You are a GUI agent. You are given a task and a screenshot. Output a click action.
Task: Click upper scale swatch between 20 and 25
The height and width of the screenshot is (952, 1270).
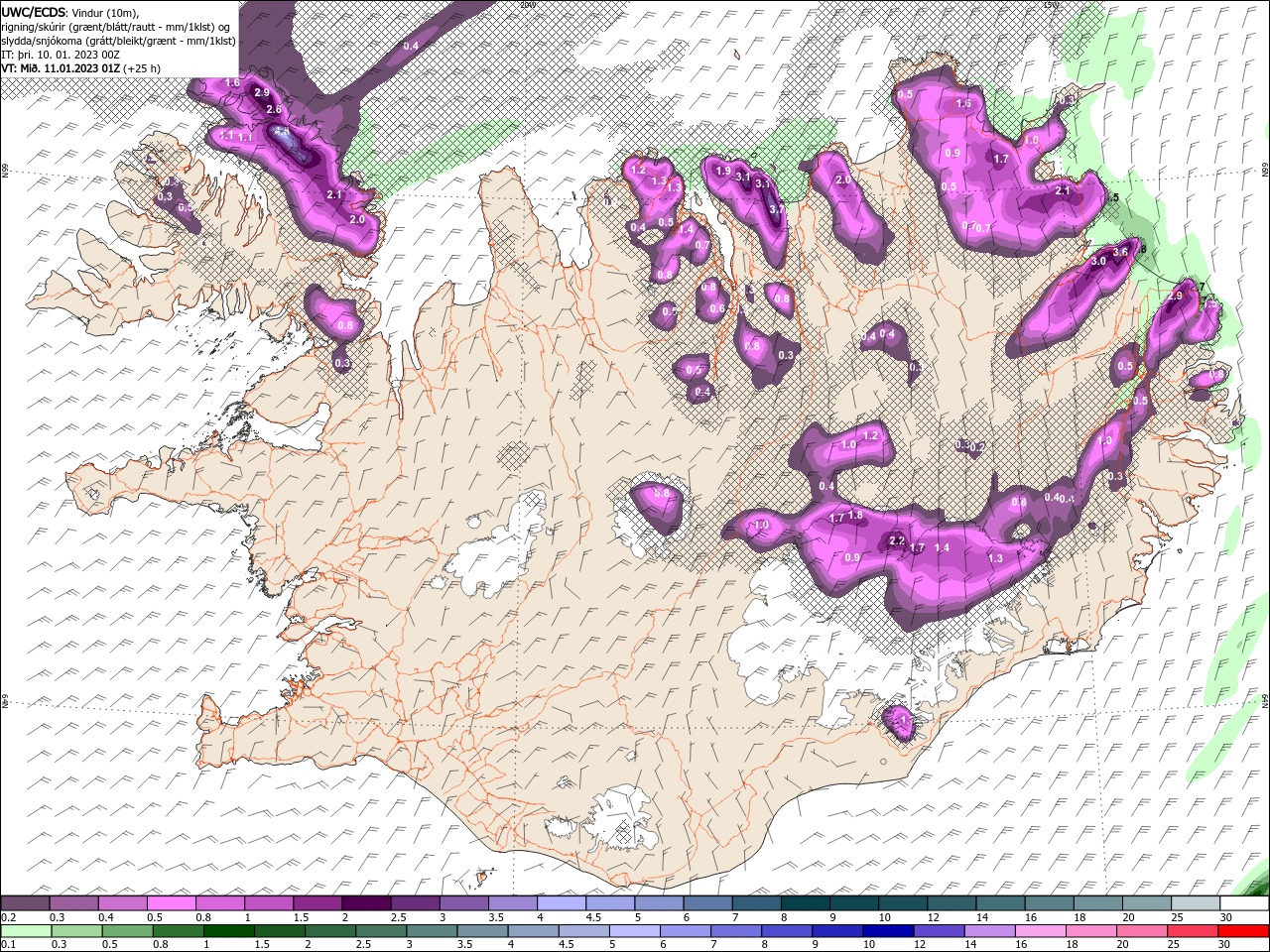click(1147, 903)
